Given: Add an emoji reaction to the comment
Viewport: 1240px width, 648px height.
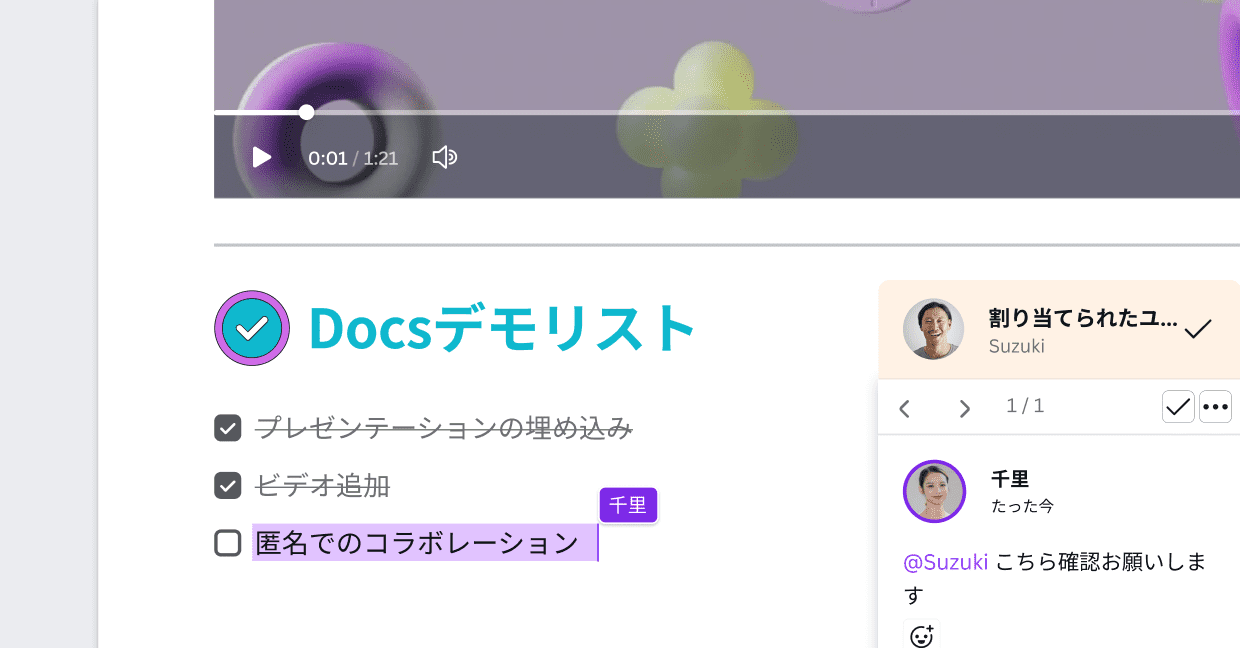Looking at the screenshot, I should tap(922, 636).
